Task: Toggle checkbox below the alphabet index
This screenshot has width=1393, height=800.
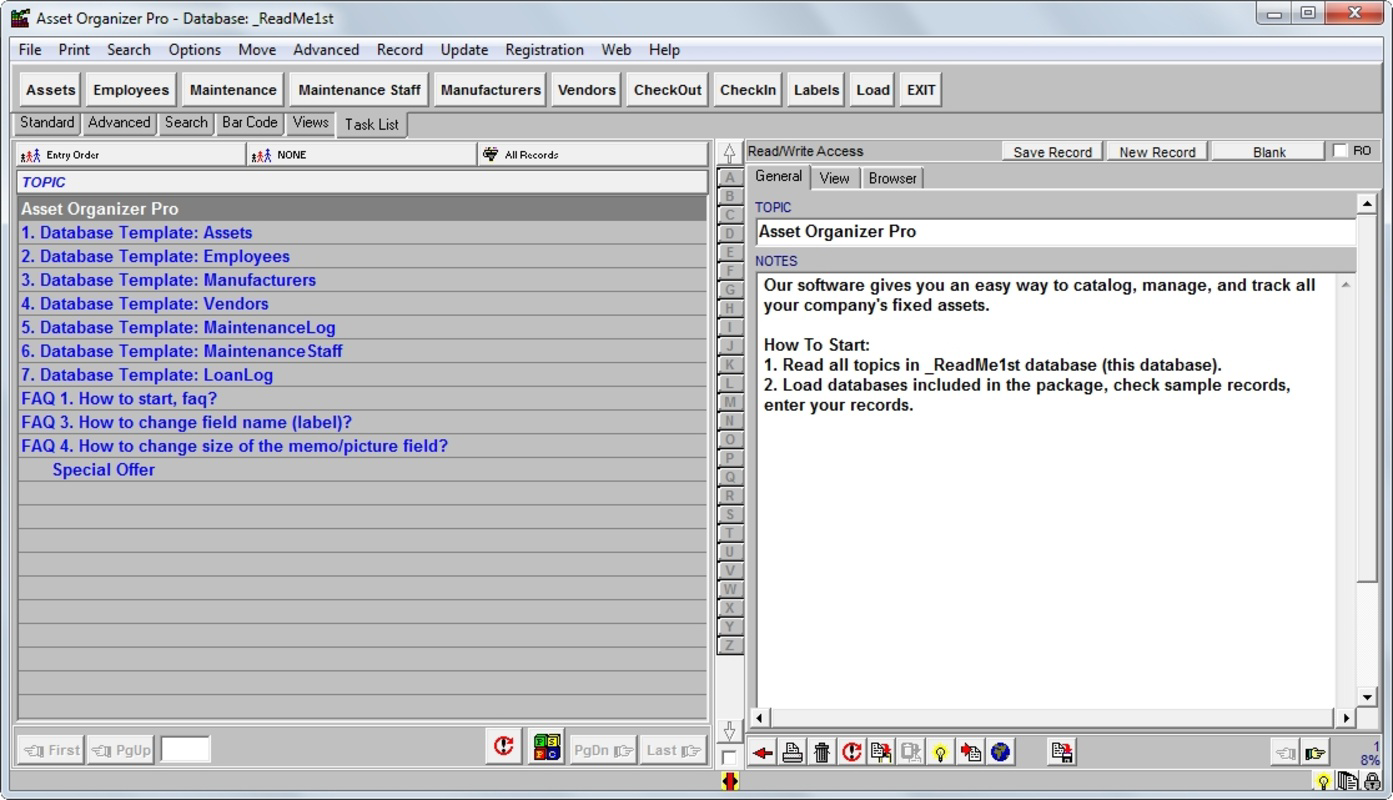Action: point(729,758)
